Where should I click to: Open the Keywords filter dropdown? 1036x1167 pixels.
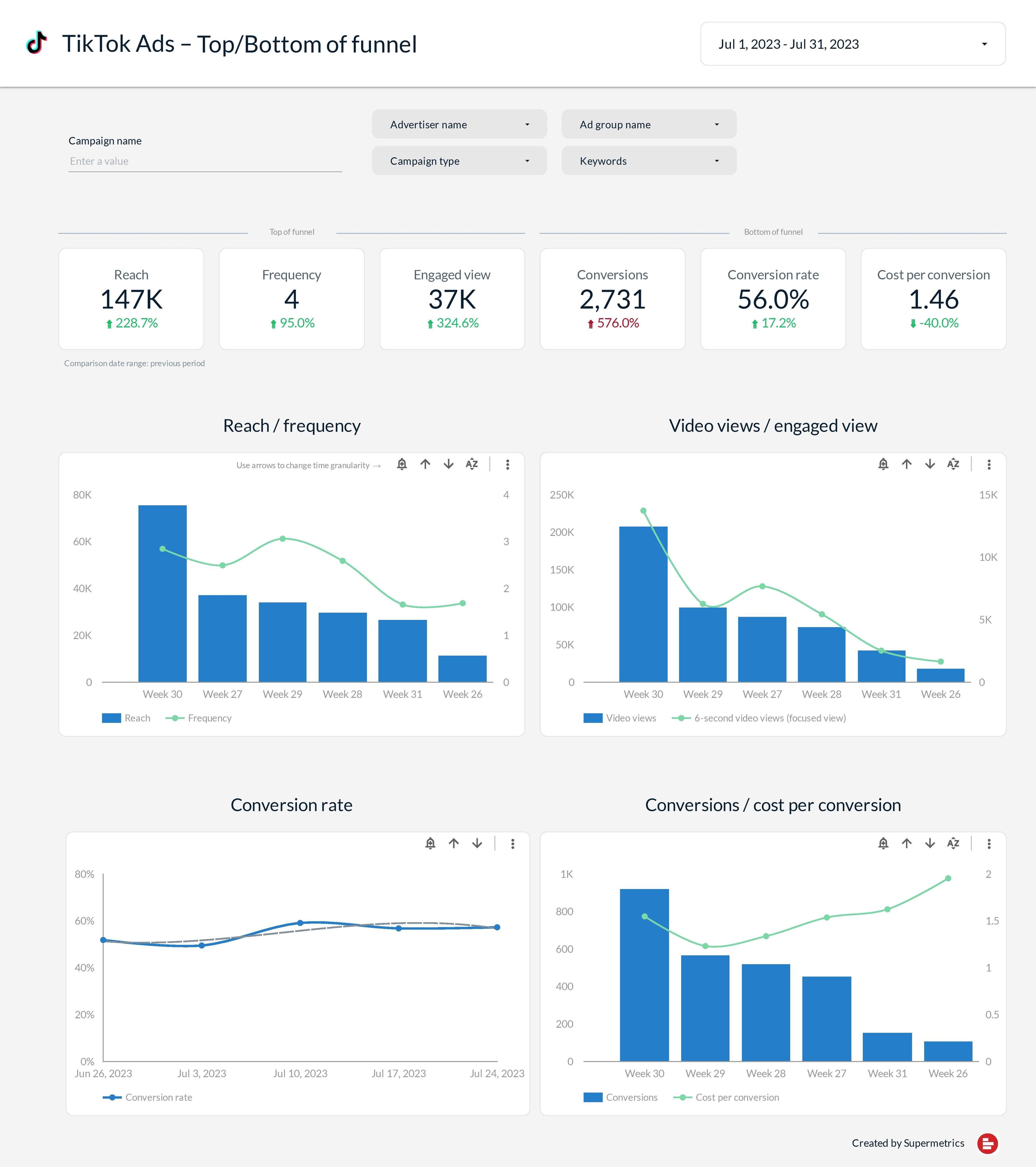(x=649, y=161)
